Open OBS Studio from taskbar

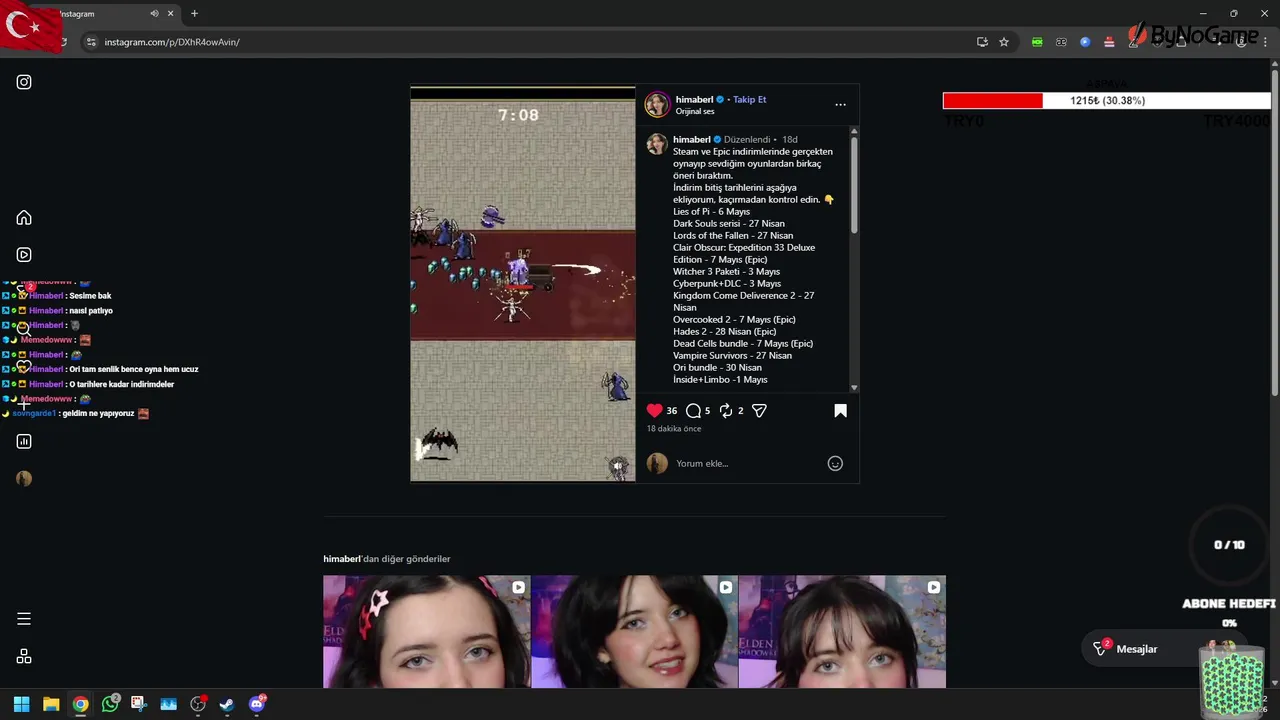(198, 704)
